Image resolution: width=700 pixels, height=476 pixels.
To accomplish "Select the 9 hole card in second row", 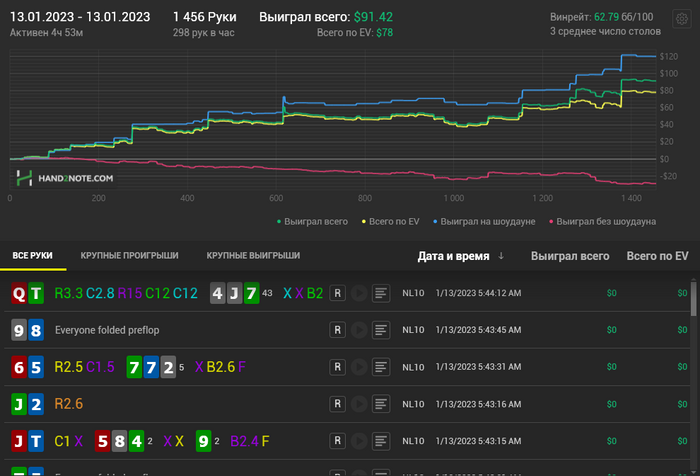I will pyautogui.click(x=19, y=330).
